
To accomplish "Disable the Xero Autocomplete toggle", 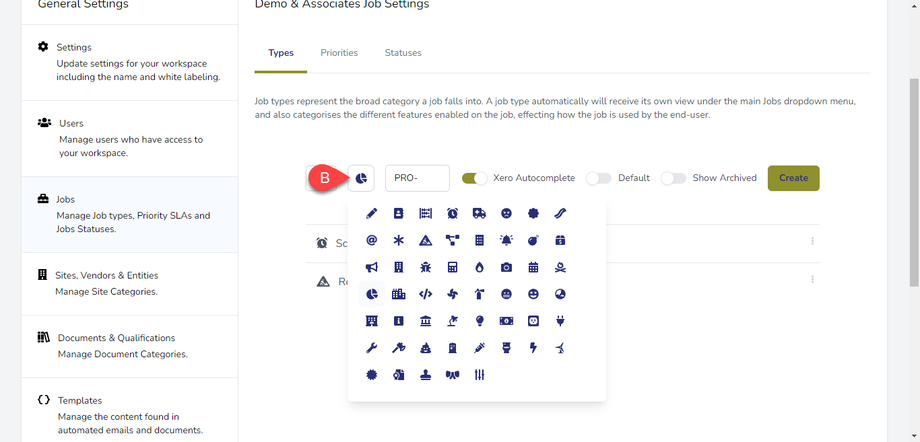I will [474, 178].
